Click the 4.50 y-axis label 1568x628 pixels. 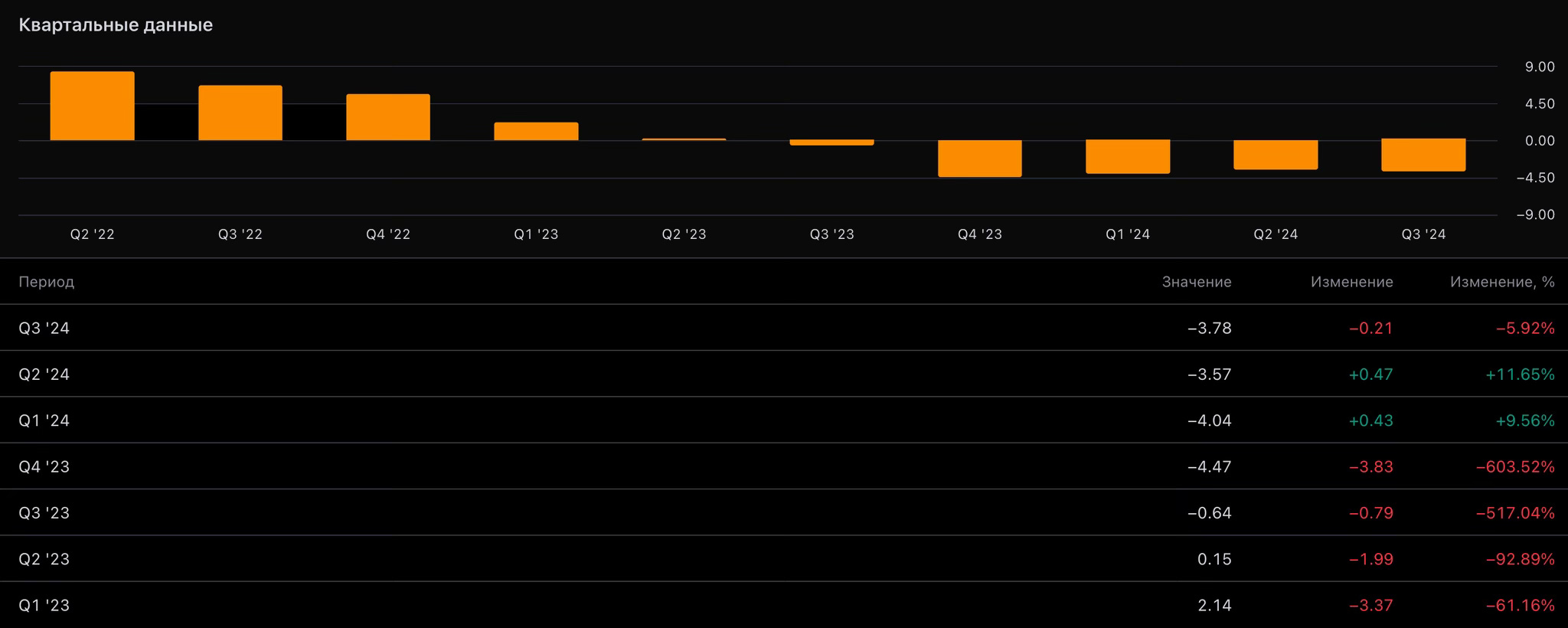(x=1540, y=103)
